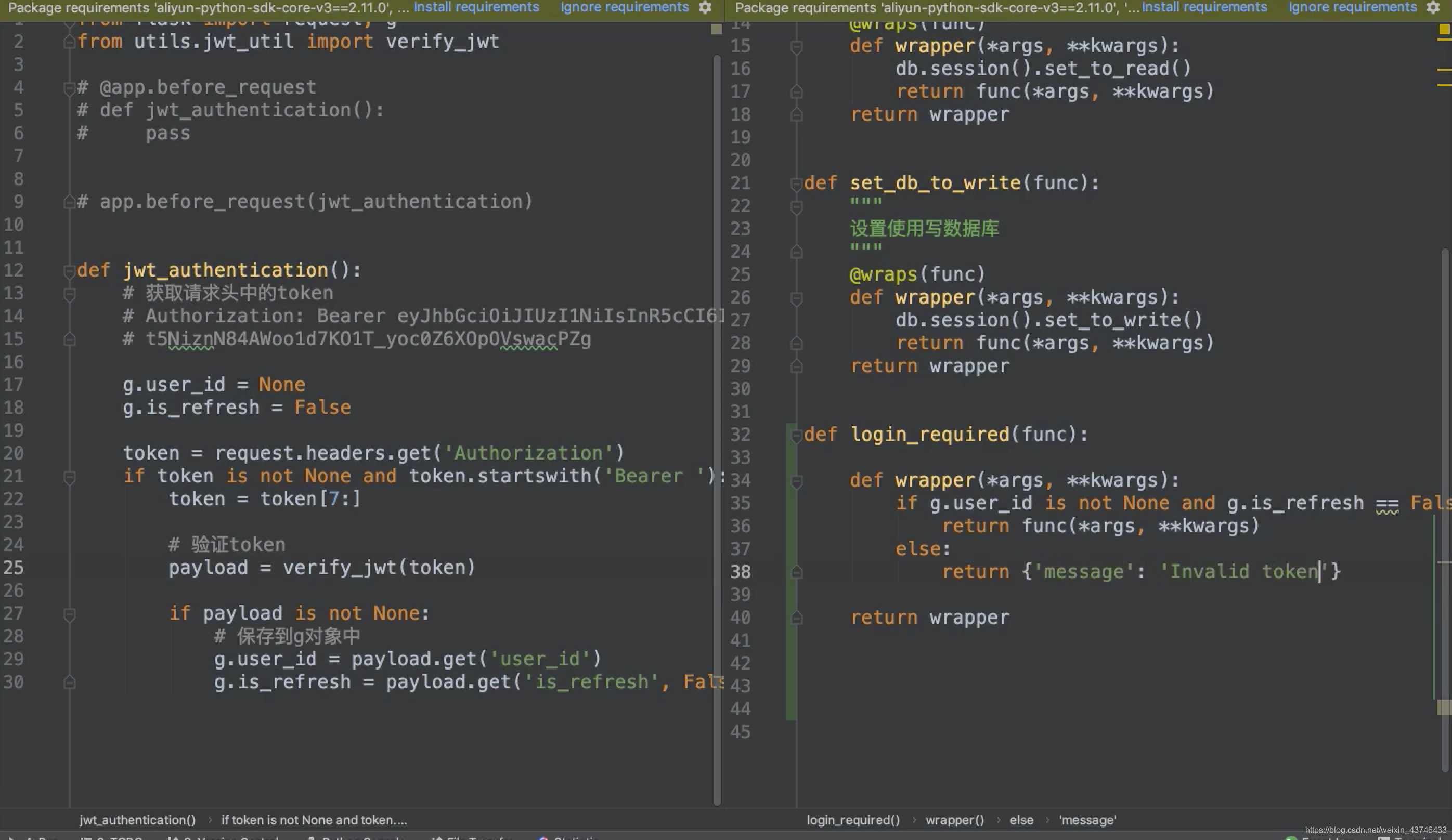Click right editor yellow inspection status indicator

[1444, 29]
